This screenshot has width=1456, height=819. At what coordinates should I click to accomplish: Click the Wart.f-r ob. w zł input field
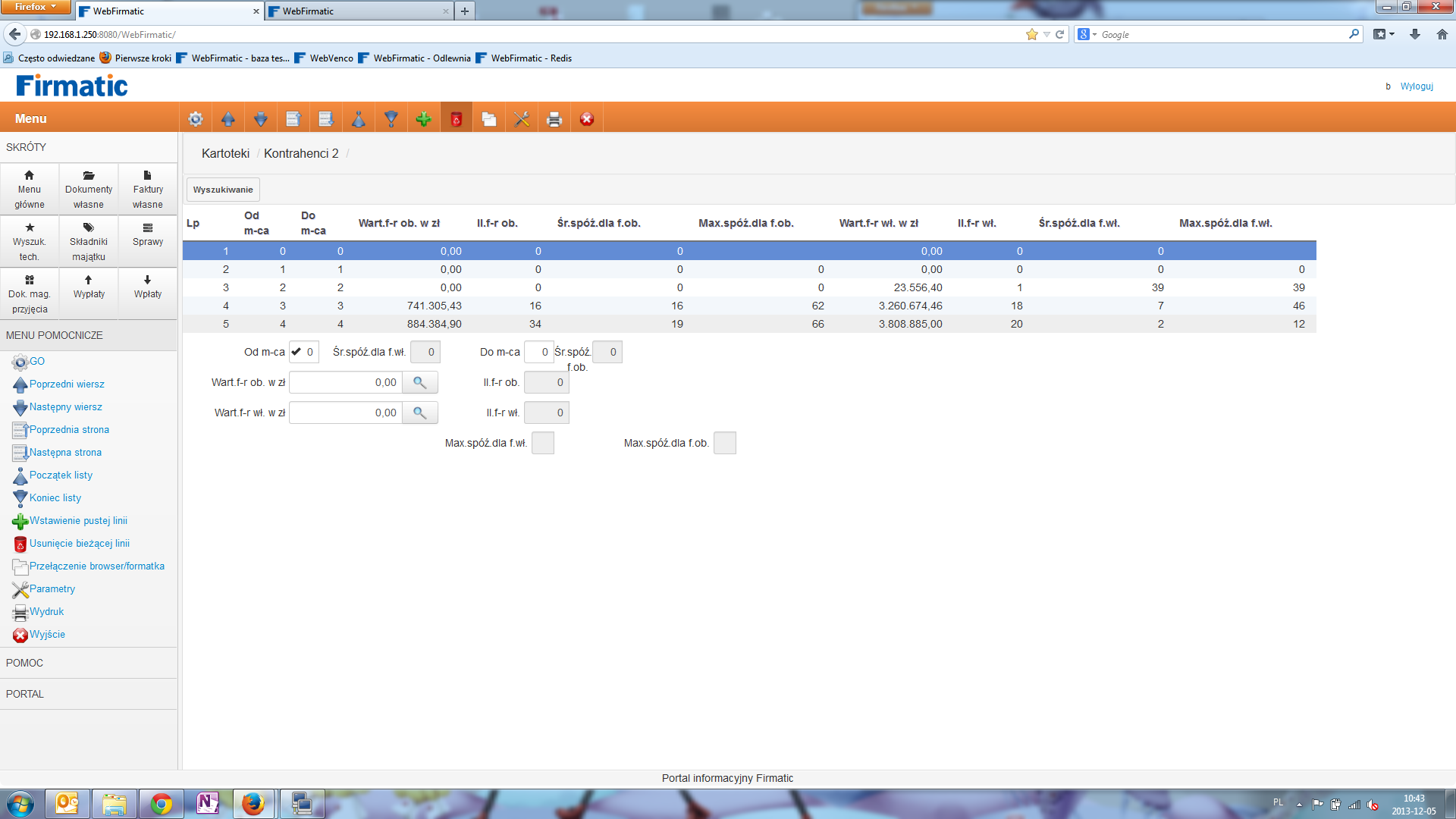[346, 383]
